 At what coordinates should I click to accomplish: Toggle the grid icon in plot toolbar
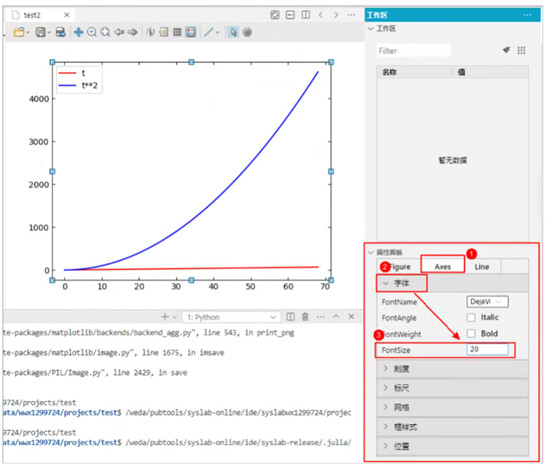177,33
